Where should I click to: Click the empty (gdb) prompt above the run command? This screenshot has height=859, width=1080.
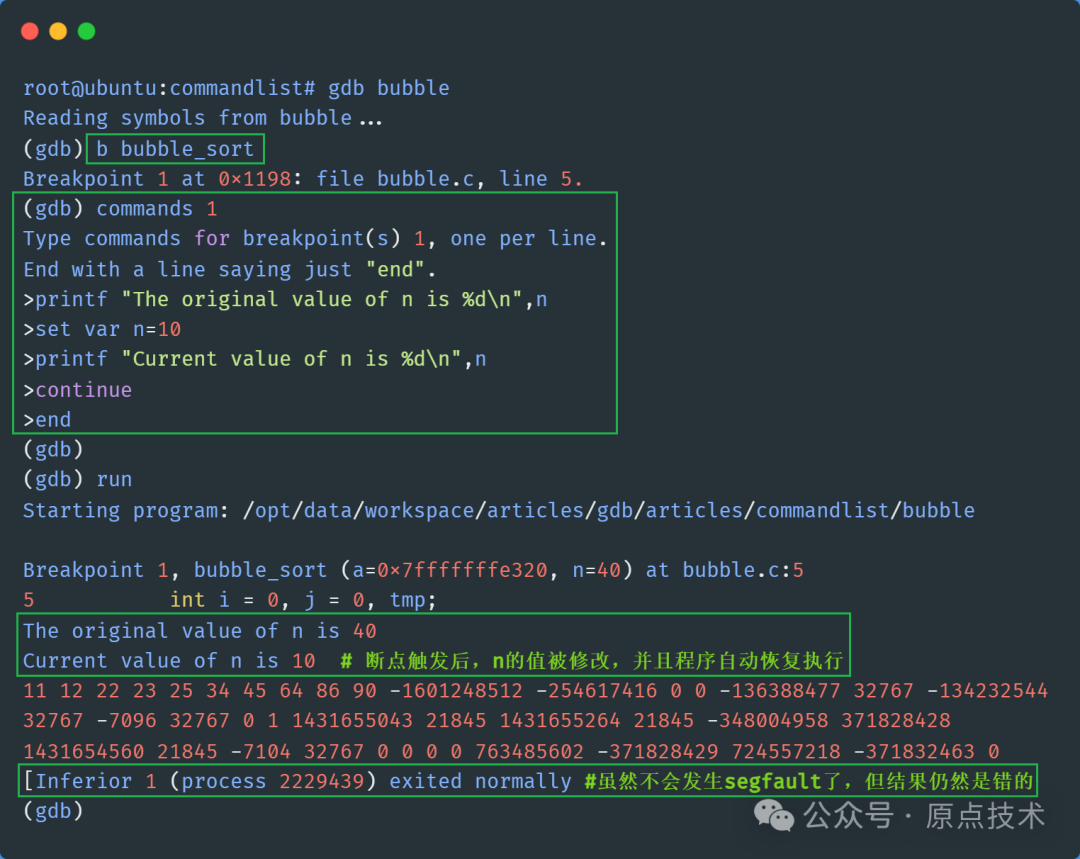click(53, 450)
